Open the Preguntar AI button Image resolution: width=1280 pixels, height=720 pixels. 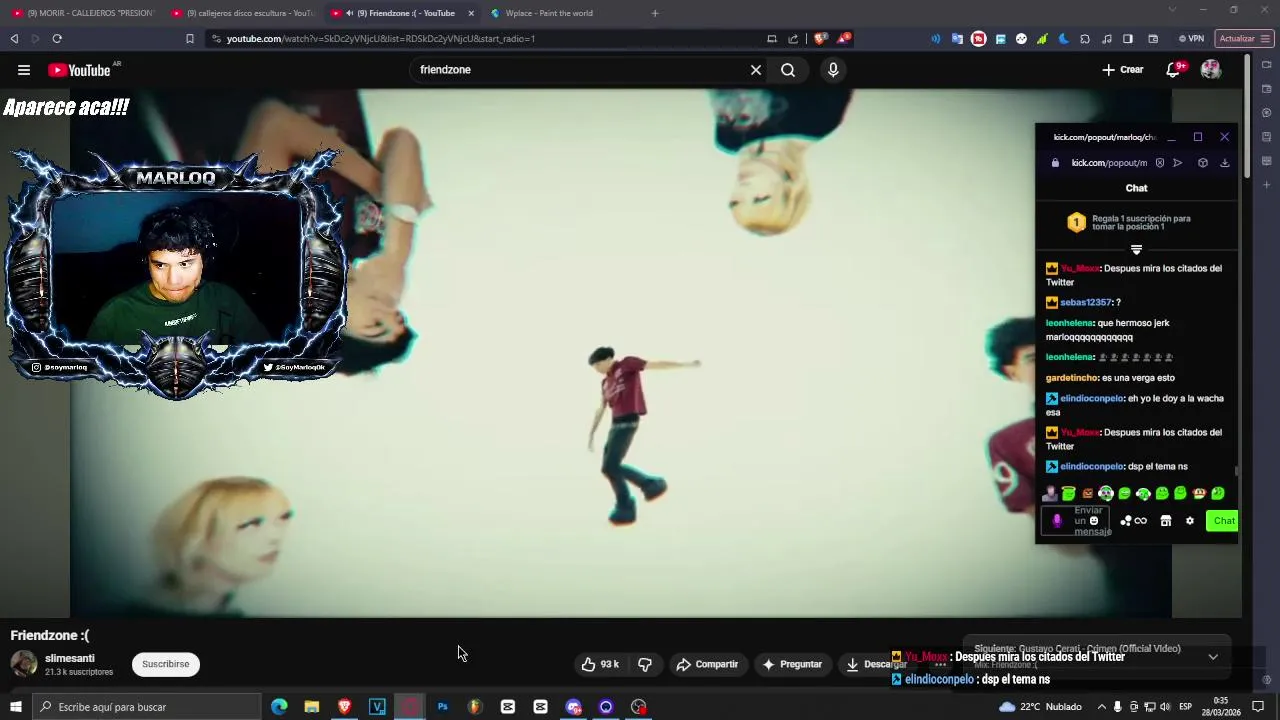point(792,664)
